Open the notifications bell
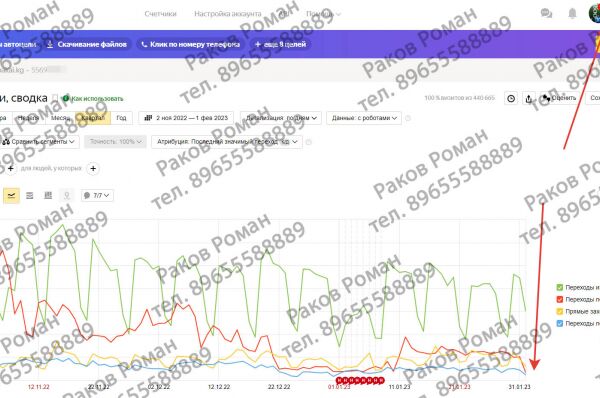 pos(572,14)
